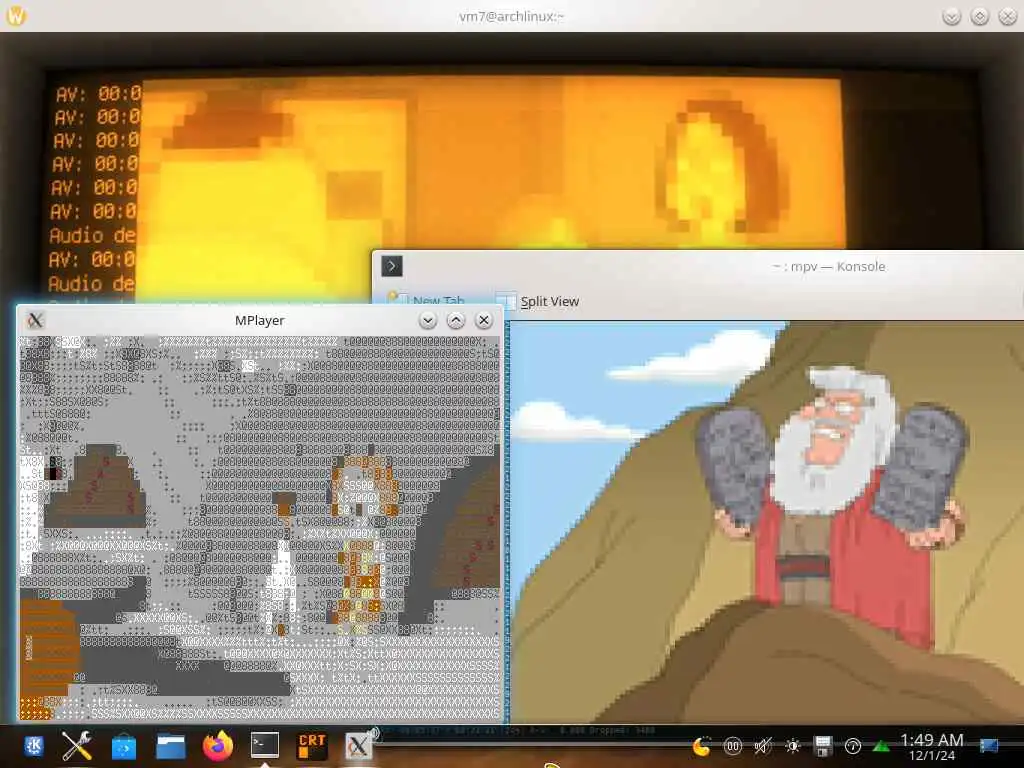Maximize the MPlayer window
The height and width of the screenshot is (768, 1024).
click(456, 320)
